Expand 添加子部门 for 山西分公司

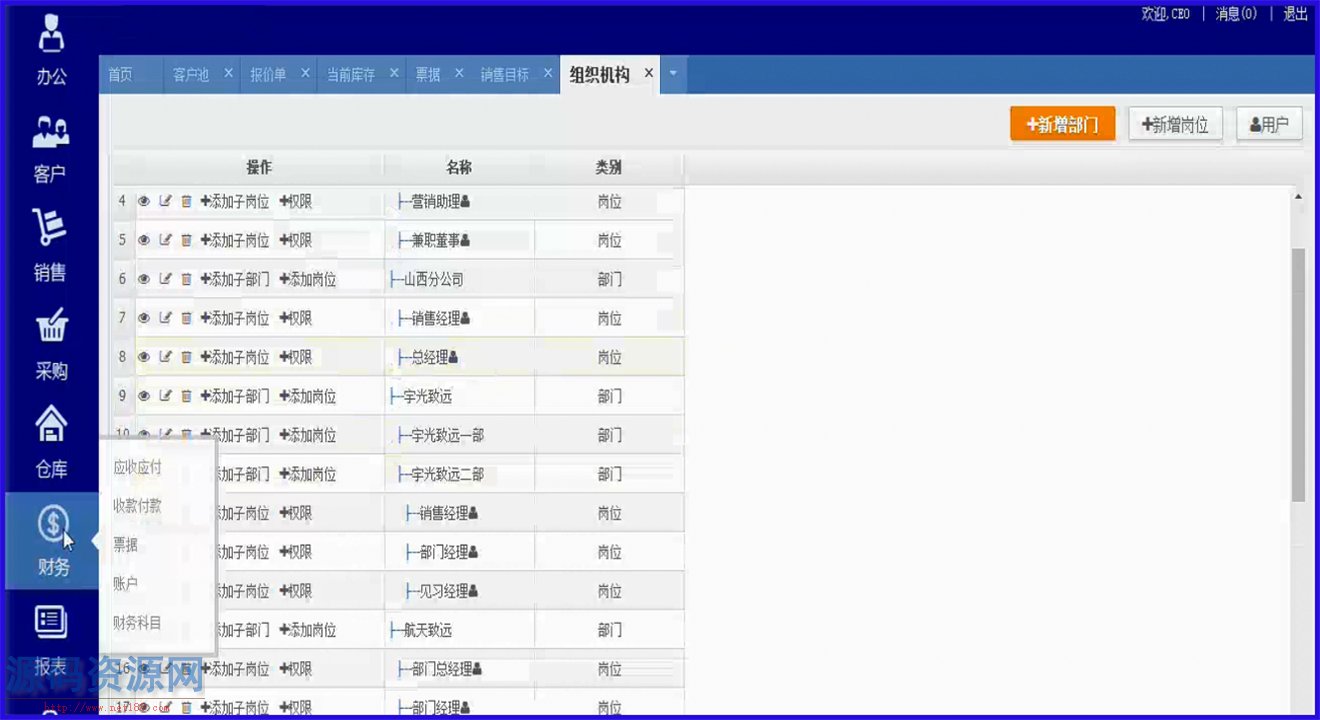point(235,280)
